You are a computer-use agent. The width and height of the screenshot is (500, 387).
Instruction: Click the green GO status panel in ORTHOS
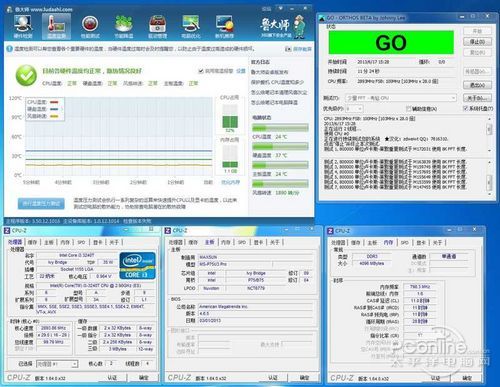tap(391, 42)
